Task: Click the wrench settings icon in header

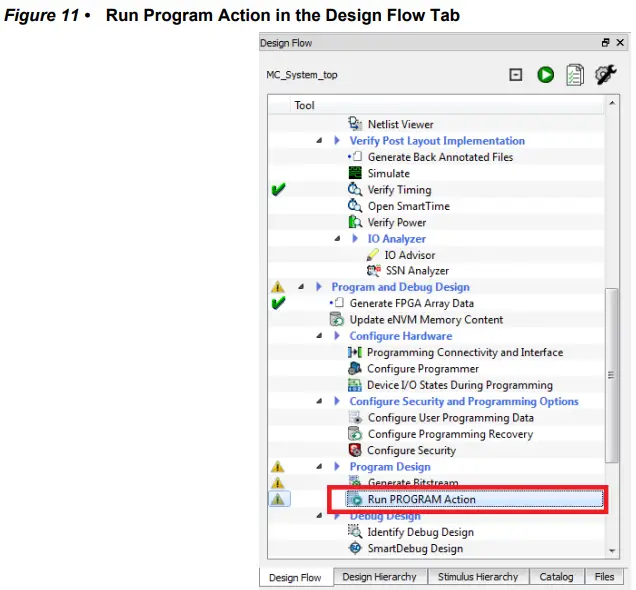Action: [x=605, y=75]
